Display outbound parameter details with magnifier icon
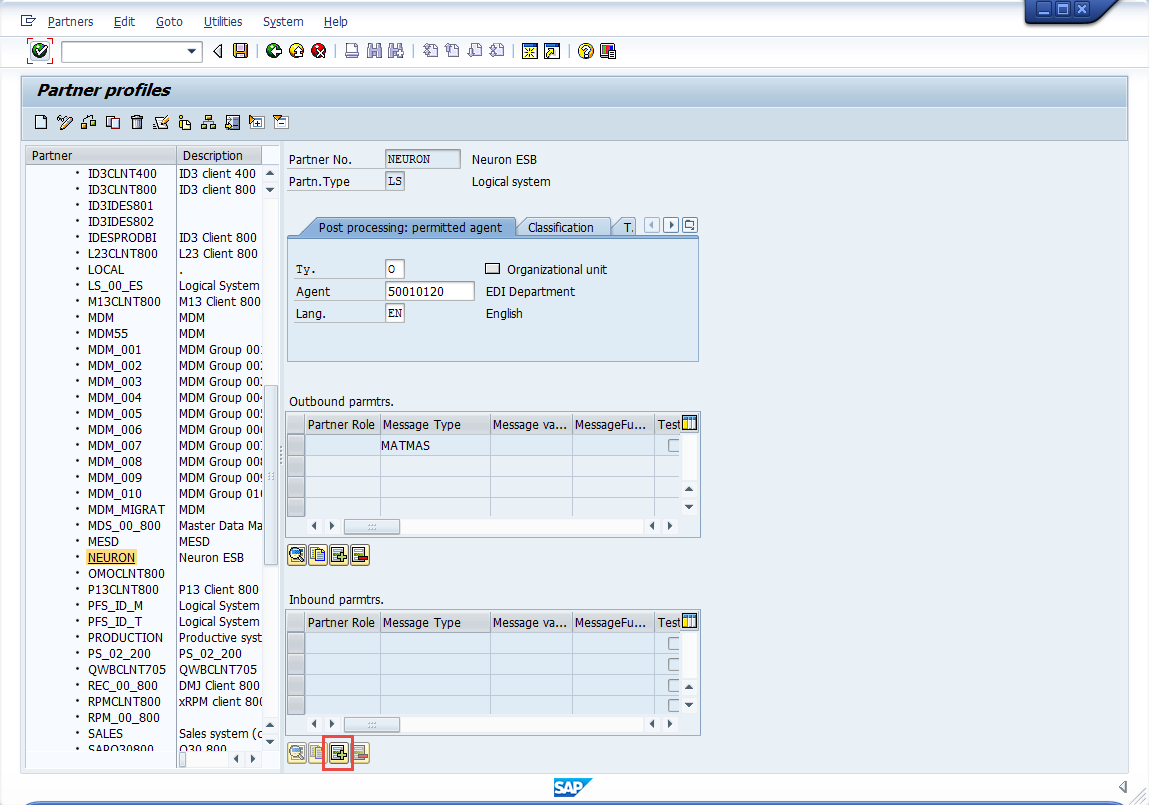This screenshot has height=805, width=1149. pos(297,555)
